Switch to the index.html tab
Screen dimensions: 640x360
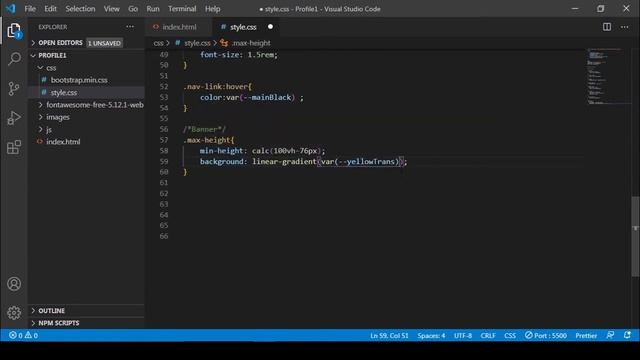click(x=179, y=27)
